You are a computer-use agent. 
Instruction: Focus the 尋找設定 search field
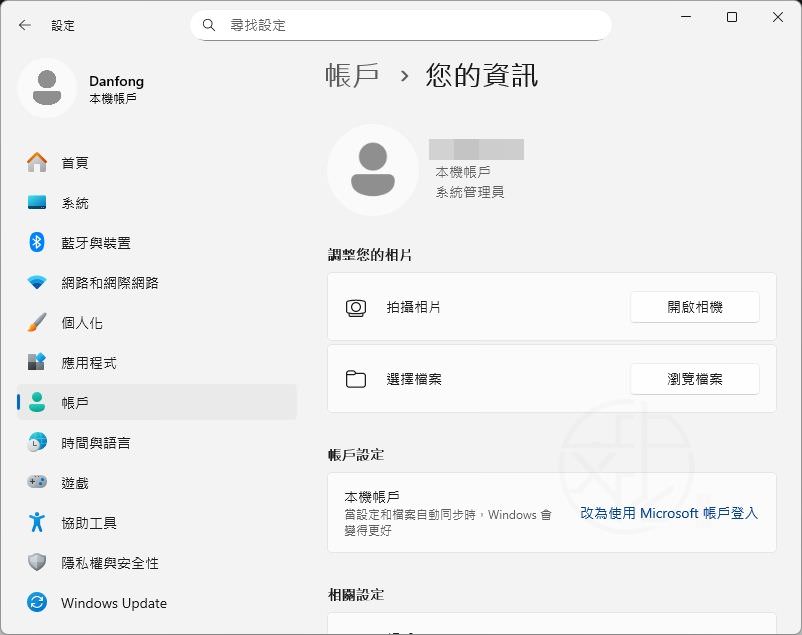[x=401, y=25]
